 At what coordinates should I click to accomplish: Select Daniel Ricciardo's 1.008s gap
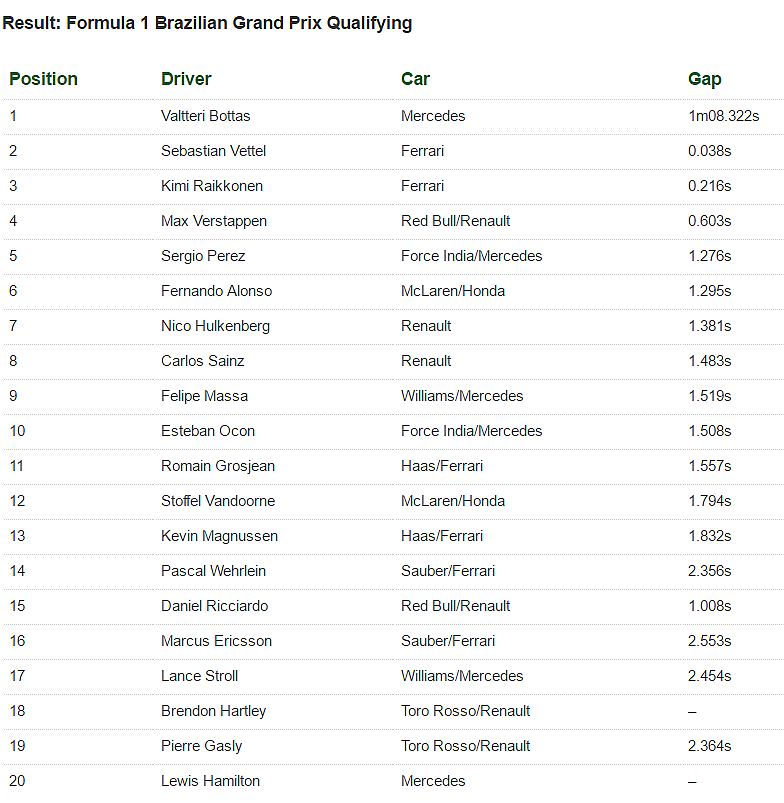(709, 606)
